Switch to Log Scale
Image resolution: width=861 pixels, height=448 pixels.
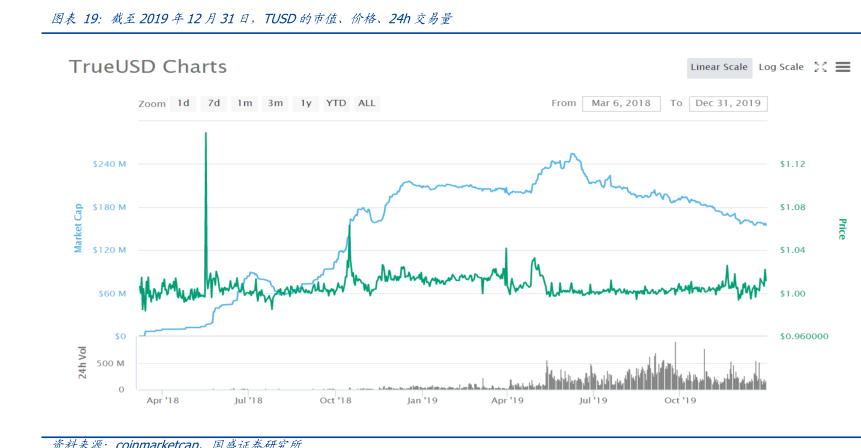781,67
